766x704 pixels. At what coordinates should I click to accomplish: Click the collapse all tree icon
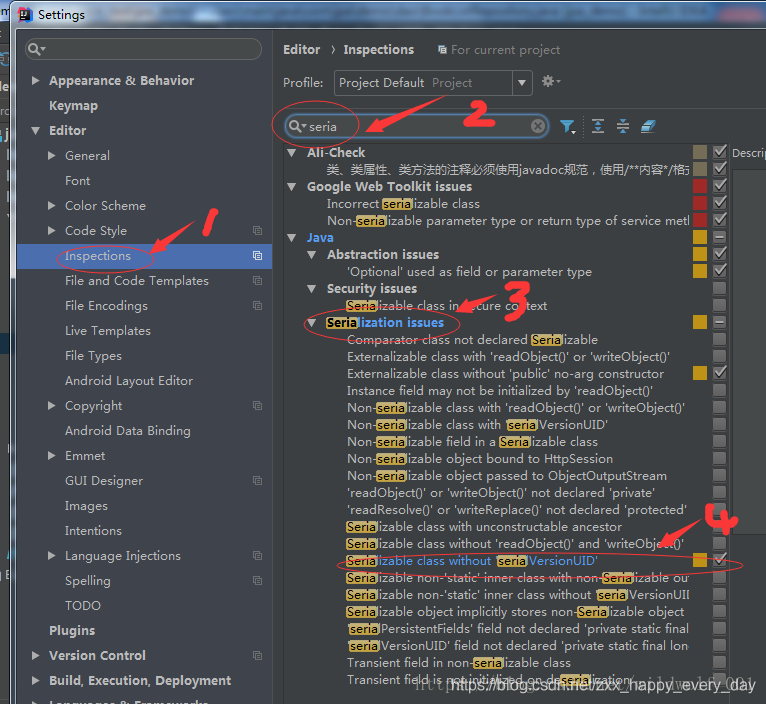623,126
